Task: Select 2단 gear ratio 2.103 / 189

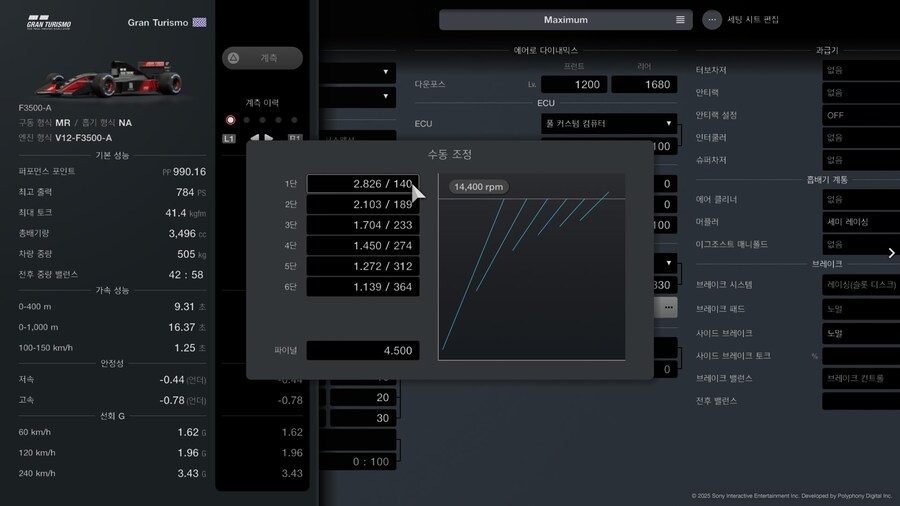Action: [x=363, y=204]
